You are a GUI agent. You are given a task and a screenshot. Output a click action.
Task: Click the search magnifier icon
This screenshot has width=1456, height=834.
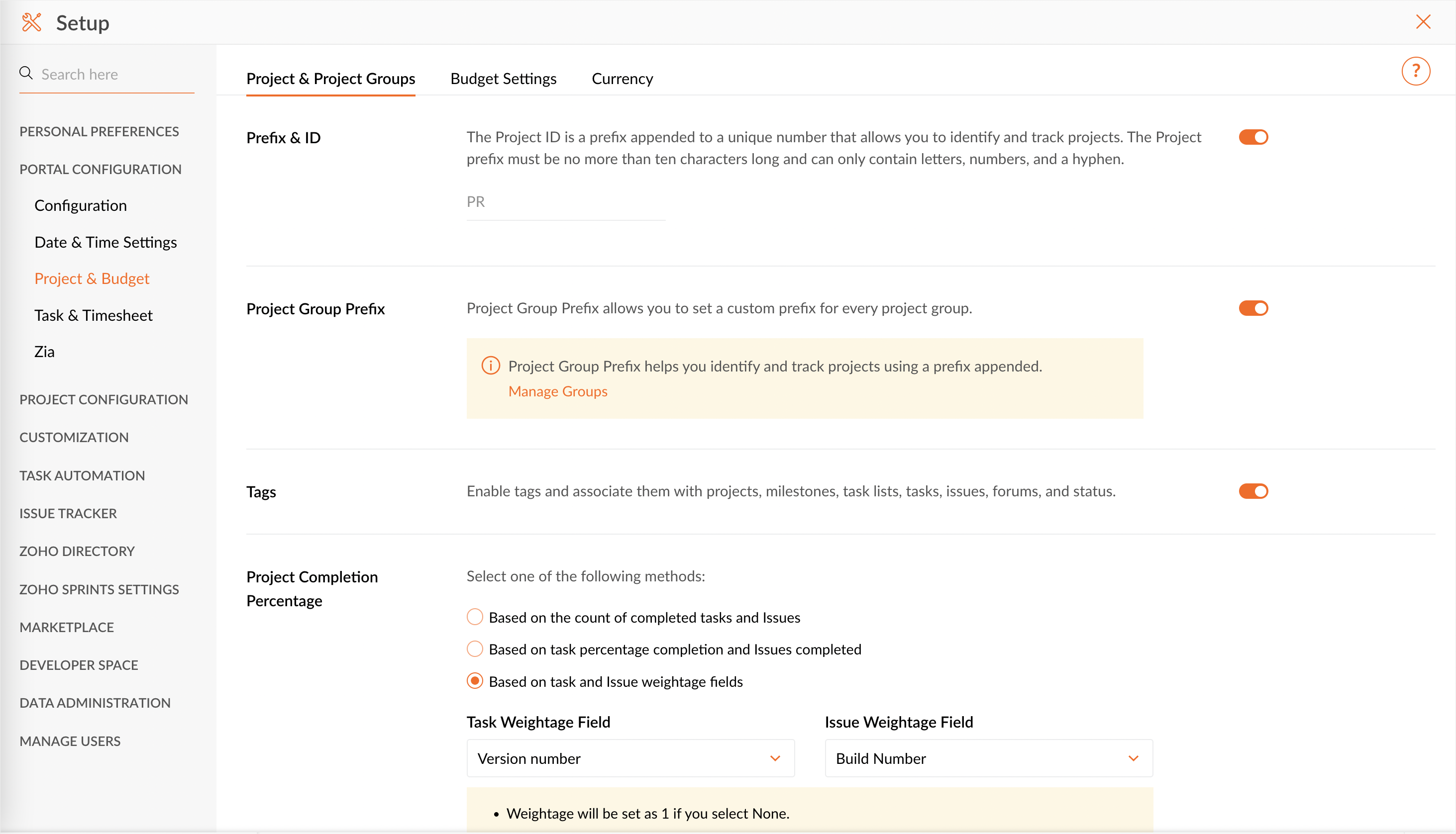coord(26,73)
